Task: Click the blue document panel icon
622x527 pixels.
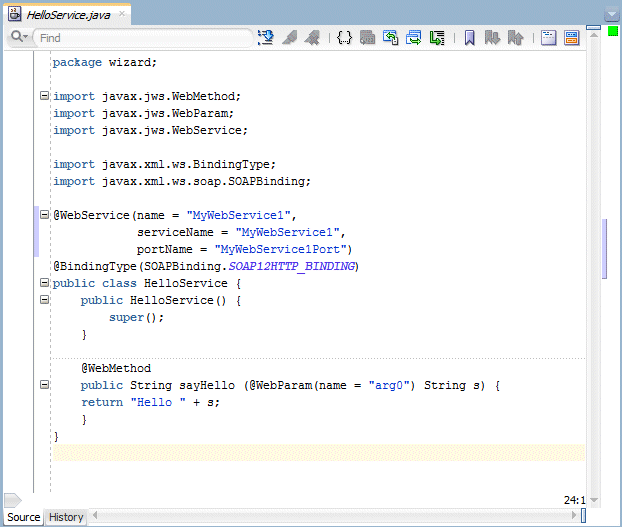Action: point(548,38)
